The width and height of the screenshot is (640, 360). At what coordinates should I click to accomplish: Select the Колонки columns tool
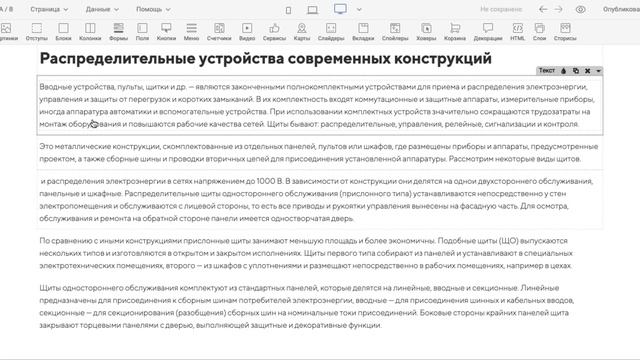(x=90, y=32)
